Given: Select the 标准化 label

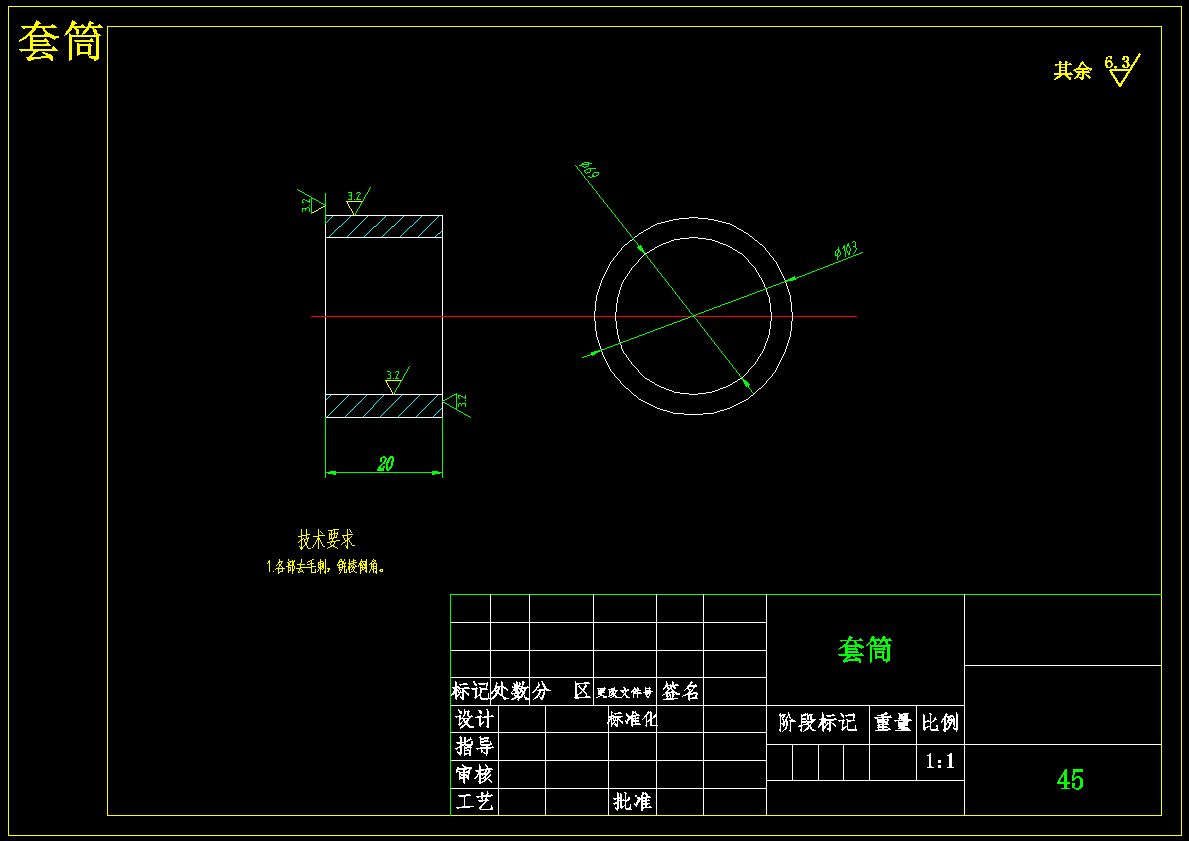Looking at the screenshot, I should click(632, 718).
